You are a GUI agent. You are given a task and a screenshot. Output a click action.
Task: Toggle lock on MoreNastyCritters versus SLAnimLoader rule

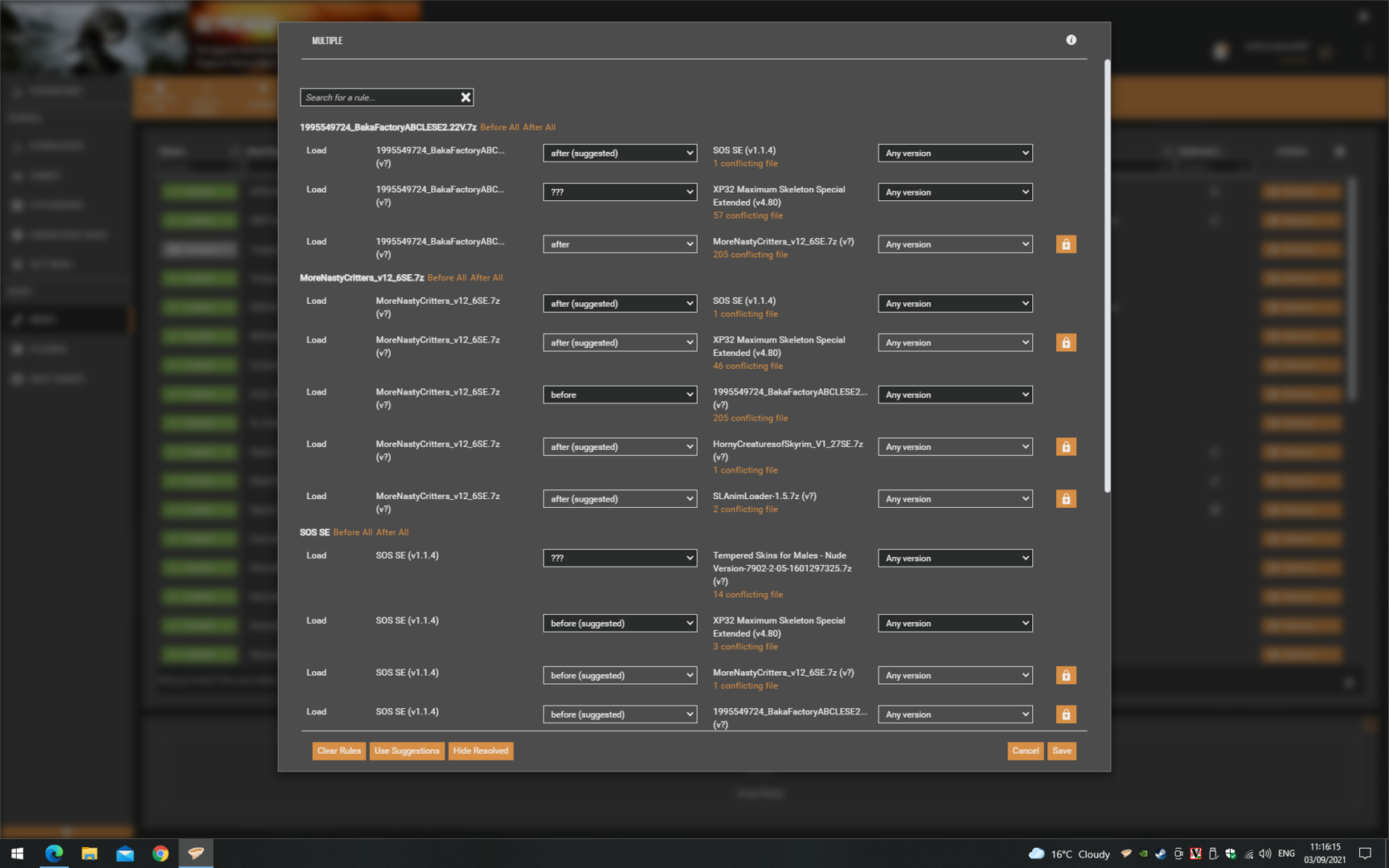point(1066,499)
